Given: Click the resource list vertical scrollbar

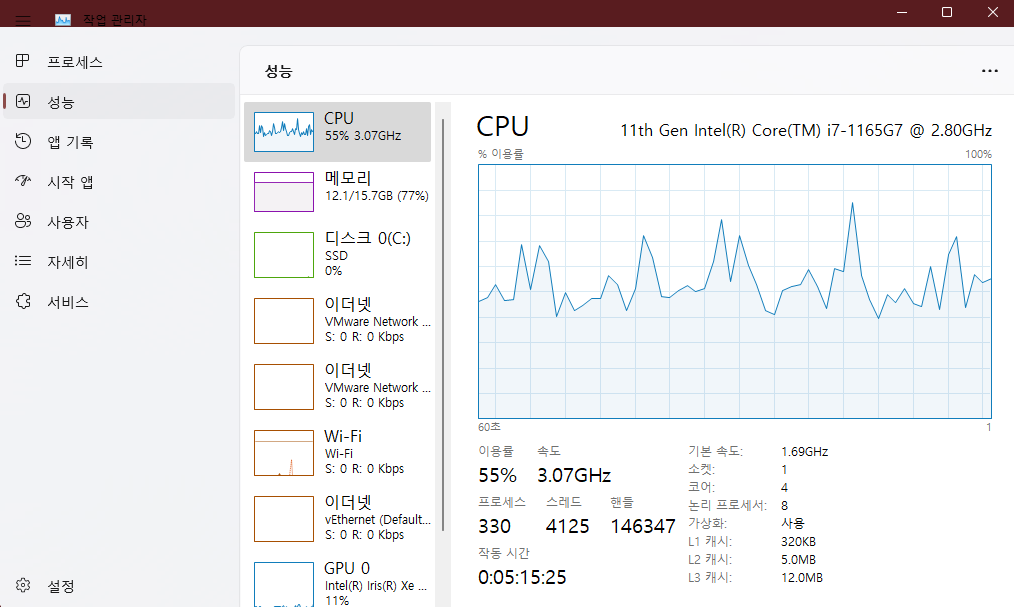Looking at the screenshot, I should click(x=443, y=325).
